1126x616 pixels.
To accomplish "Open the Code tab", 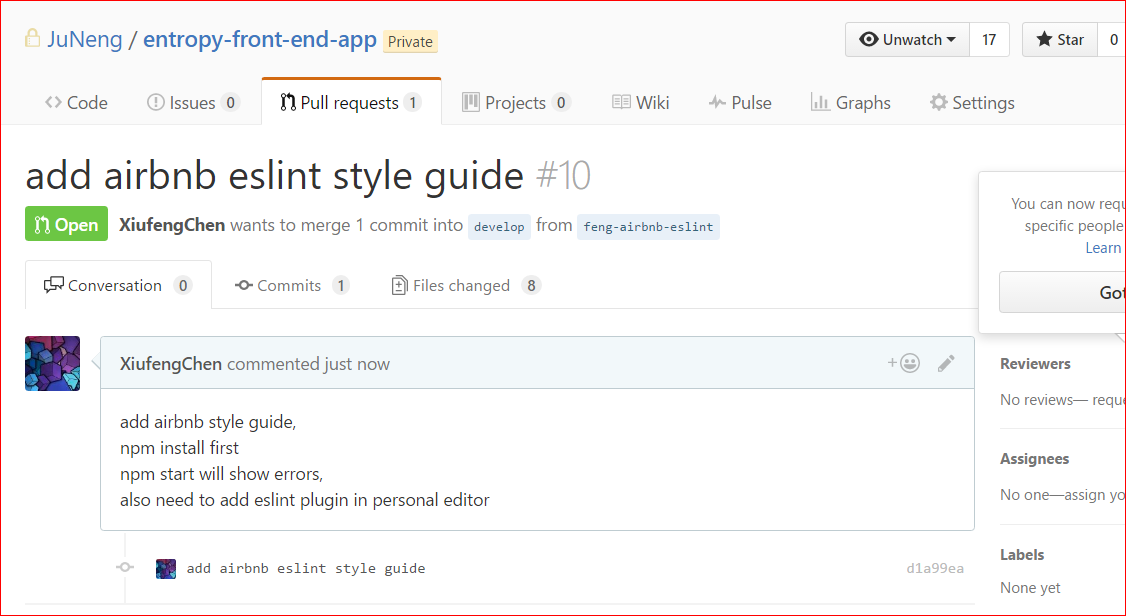I will pyautogui.click(x=76, y=103).
